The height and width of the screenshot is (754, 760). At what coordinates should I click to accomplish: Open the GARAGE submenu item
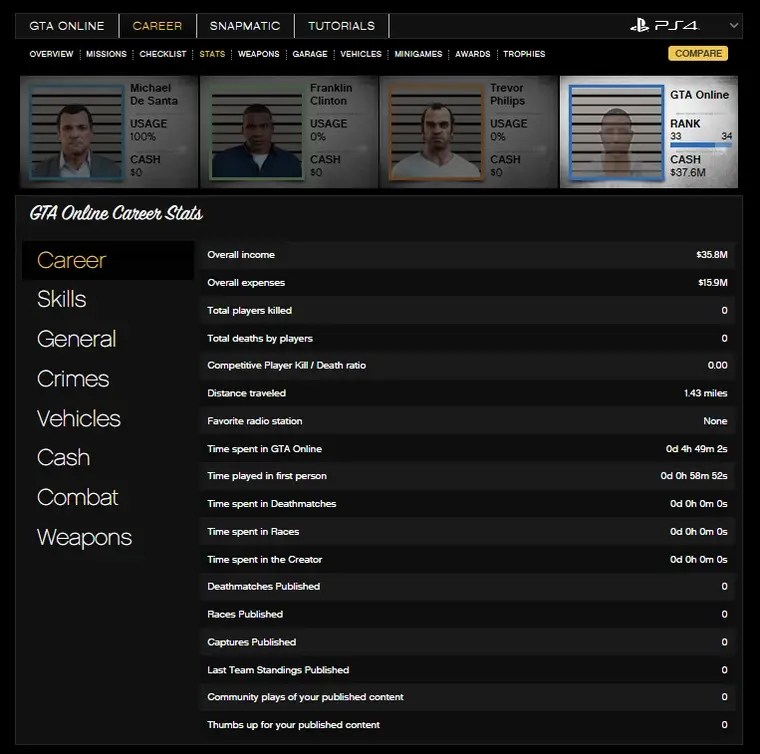(310, 54)
